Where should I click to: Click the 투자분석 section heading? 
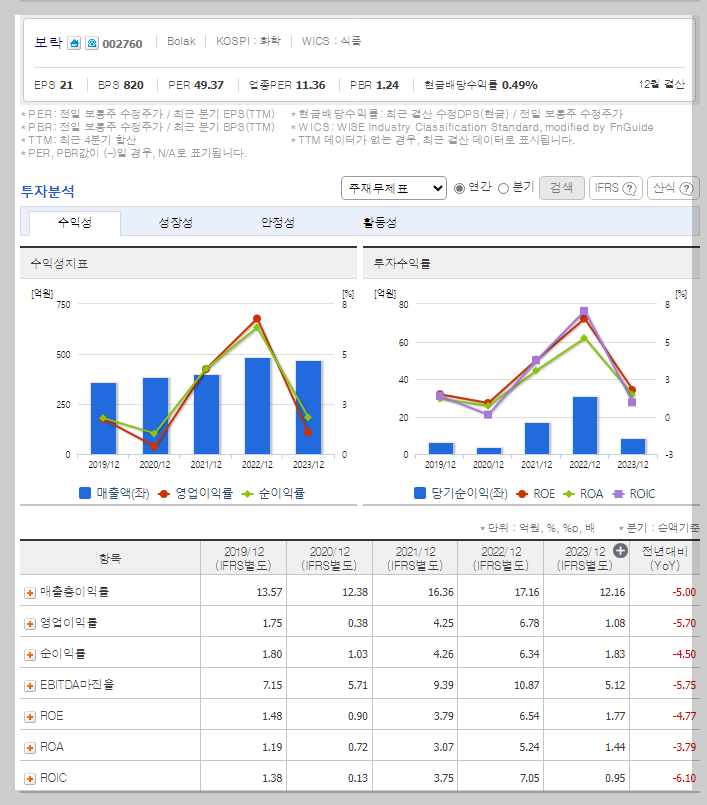click(48, 191)
